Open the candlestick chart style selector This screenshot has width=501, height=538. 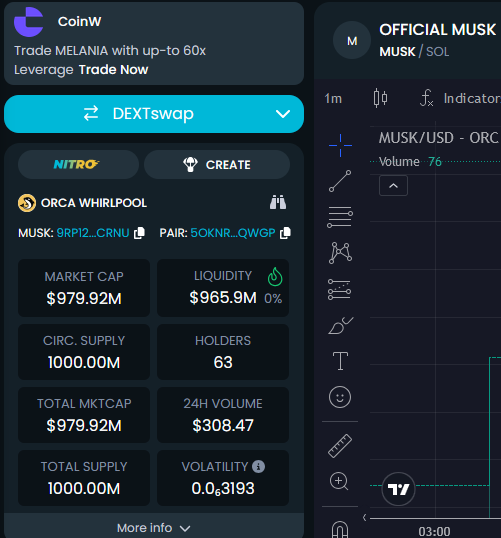pos(380,98)
